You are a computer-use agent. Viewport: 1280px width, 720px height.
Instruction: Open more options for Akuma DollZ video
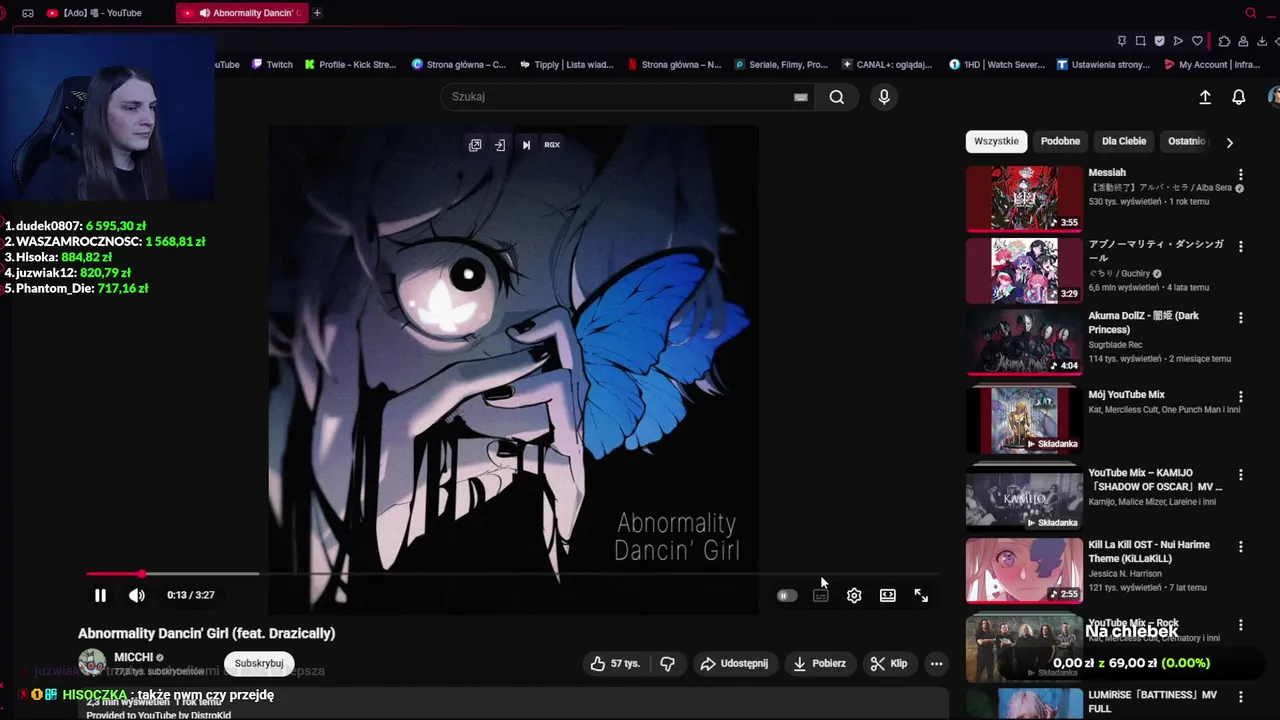pos(1241,318)
